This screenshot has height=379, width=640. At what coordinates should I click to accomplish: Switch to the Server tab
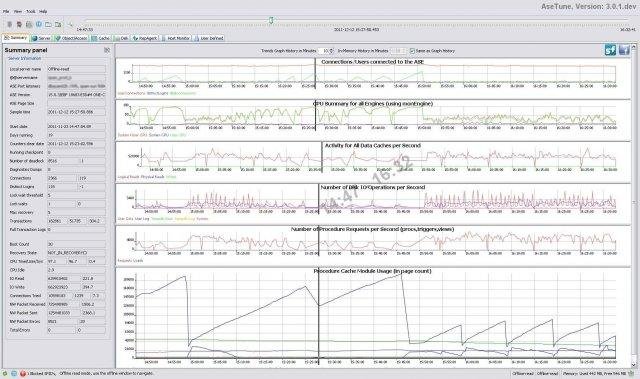pos(41,38)
